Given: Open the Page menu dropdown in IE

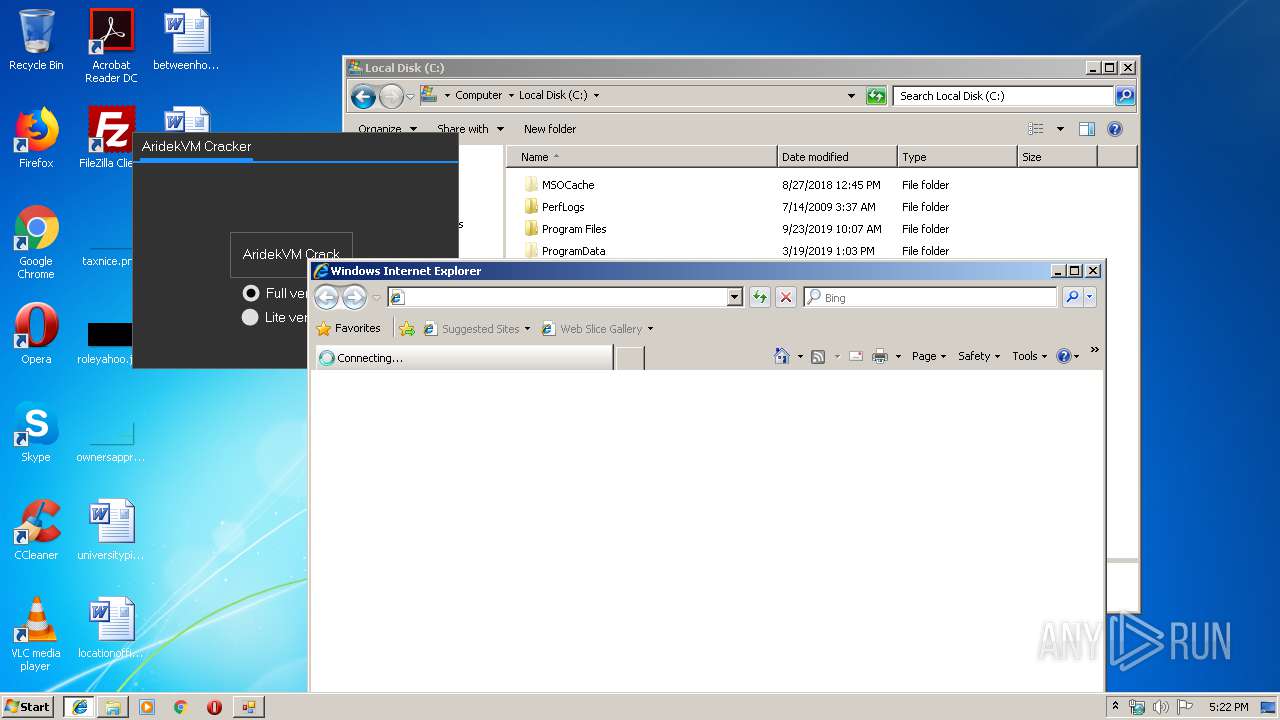Looking at the screenshot, I should [x=928, y=356].
